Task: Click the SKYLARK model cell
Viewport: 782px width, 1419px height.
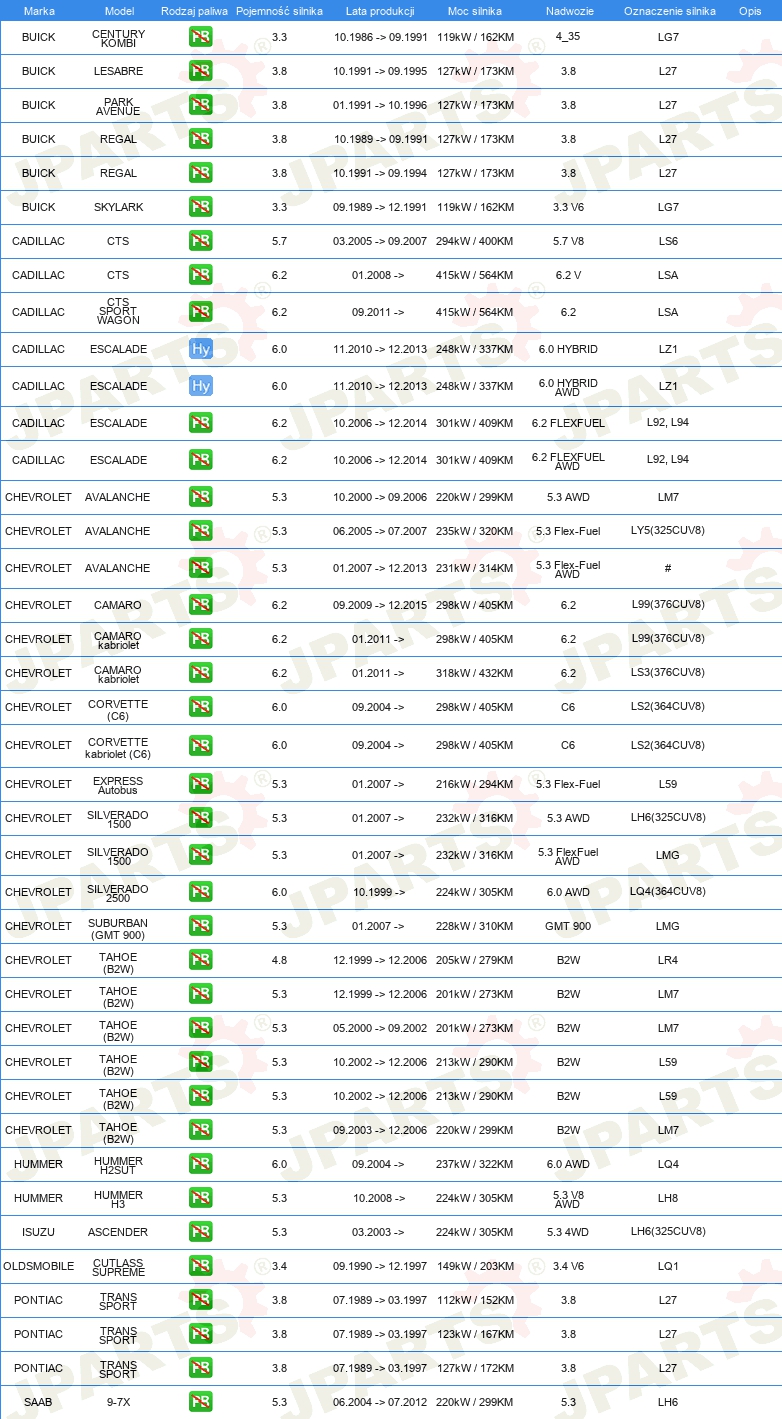Action: coord(119,207)
